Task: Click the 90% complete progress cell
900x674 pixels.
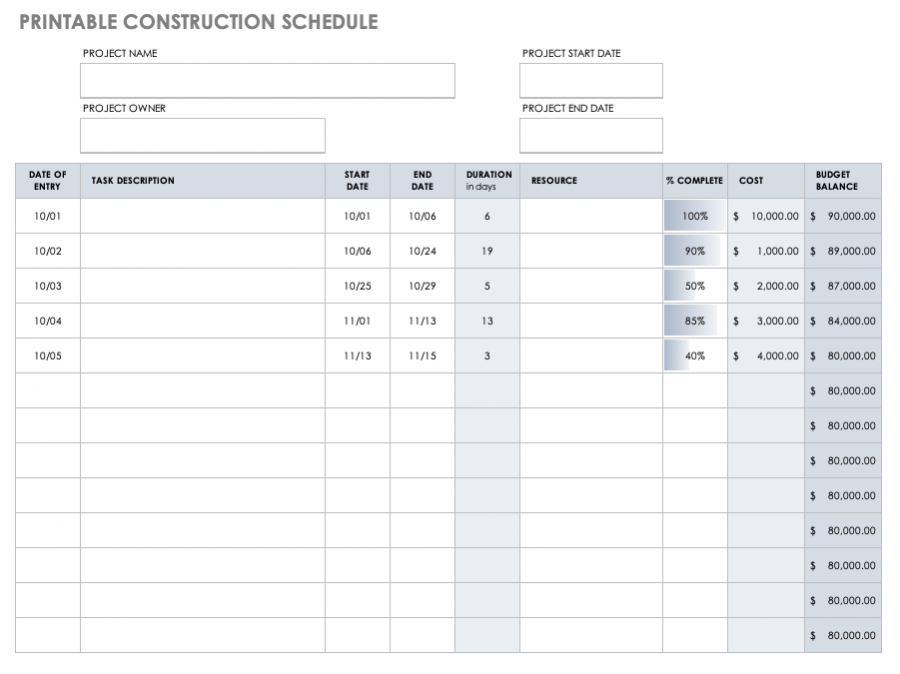Action: (x=695, y=251)
